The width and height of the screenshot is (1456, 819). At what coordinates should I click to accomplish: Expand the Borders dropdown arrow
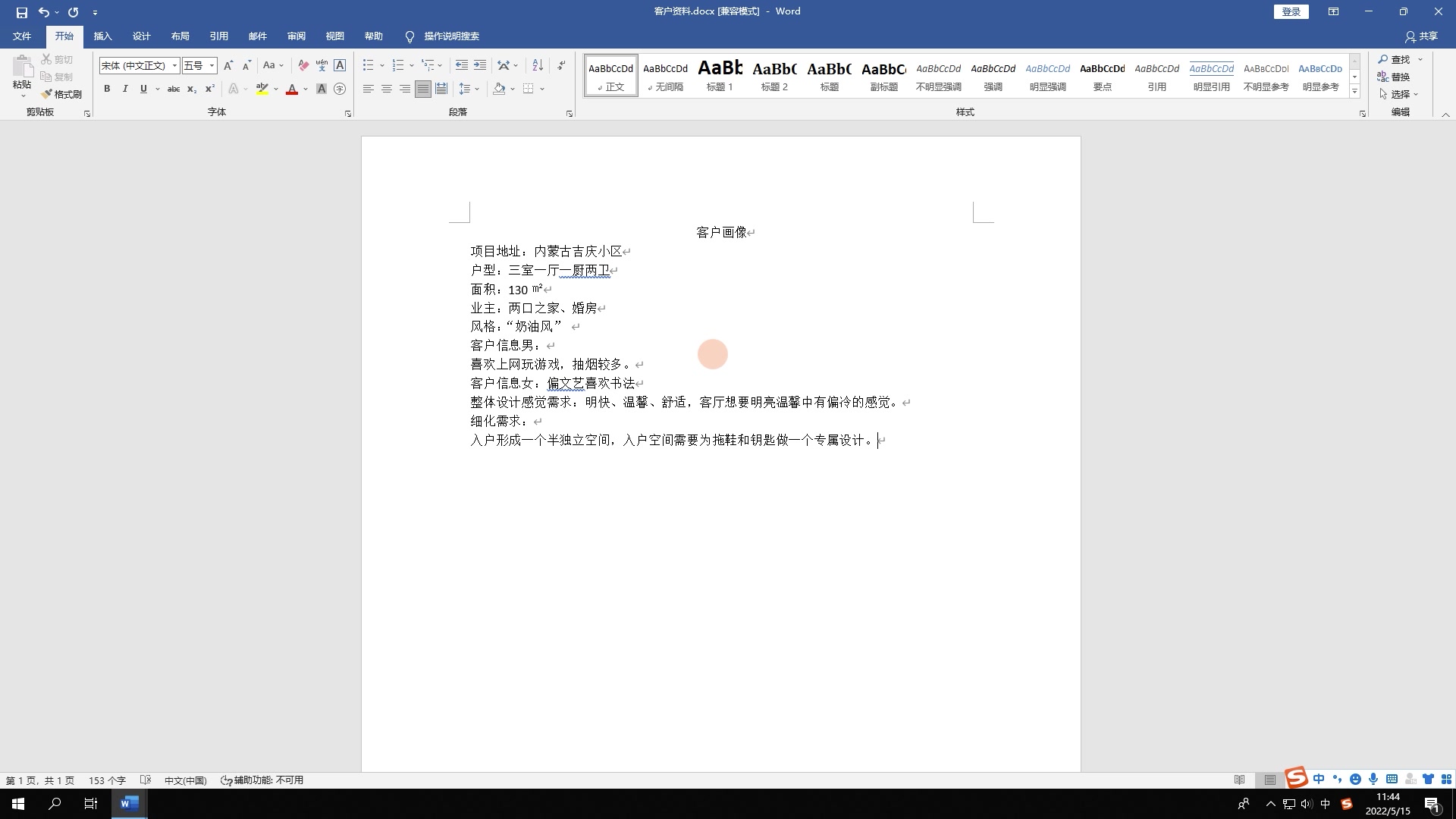point(542,89)
